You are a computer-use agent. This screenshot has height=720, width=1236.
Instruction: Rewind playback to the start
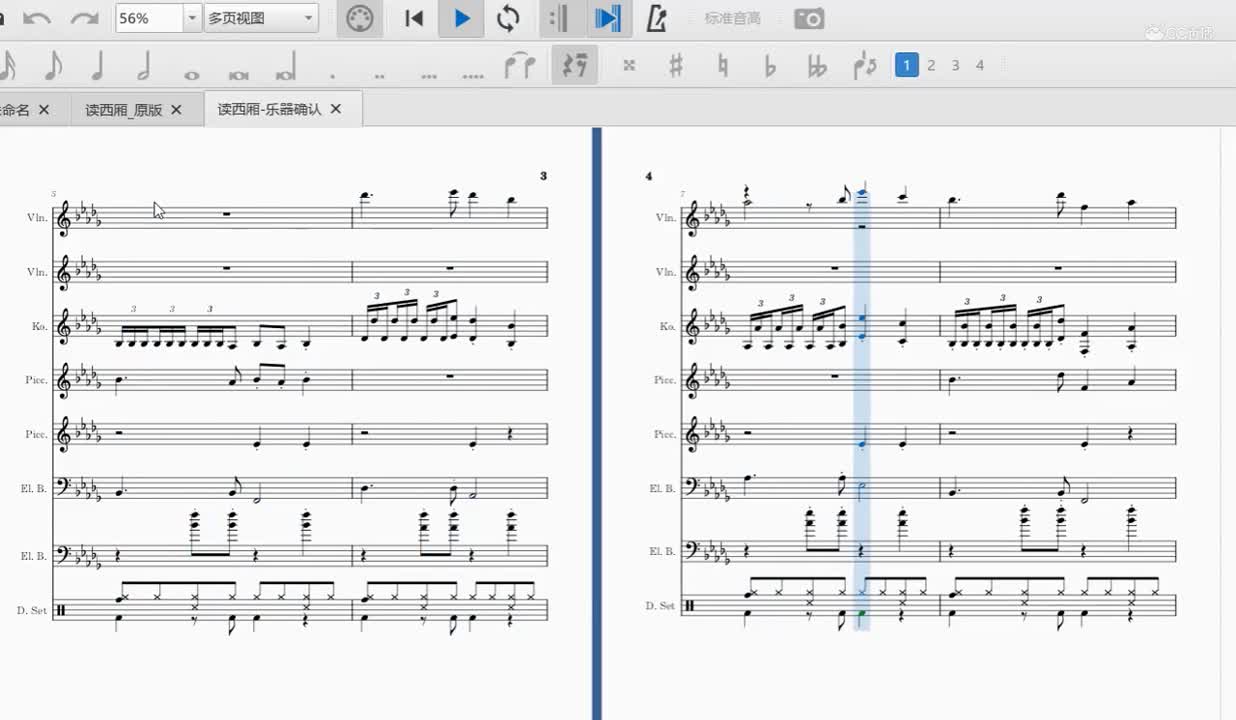(x=414, y=19)
